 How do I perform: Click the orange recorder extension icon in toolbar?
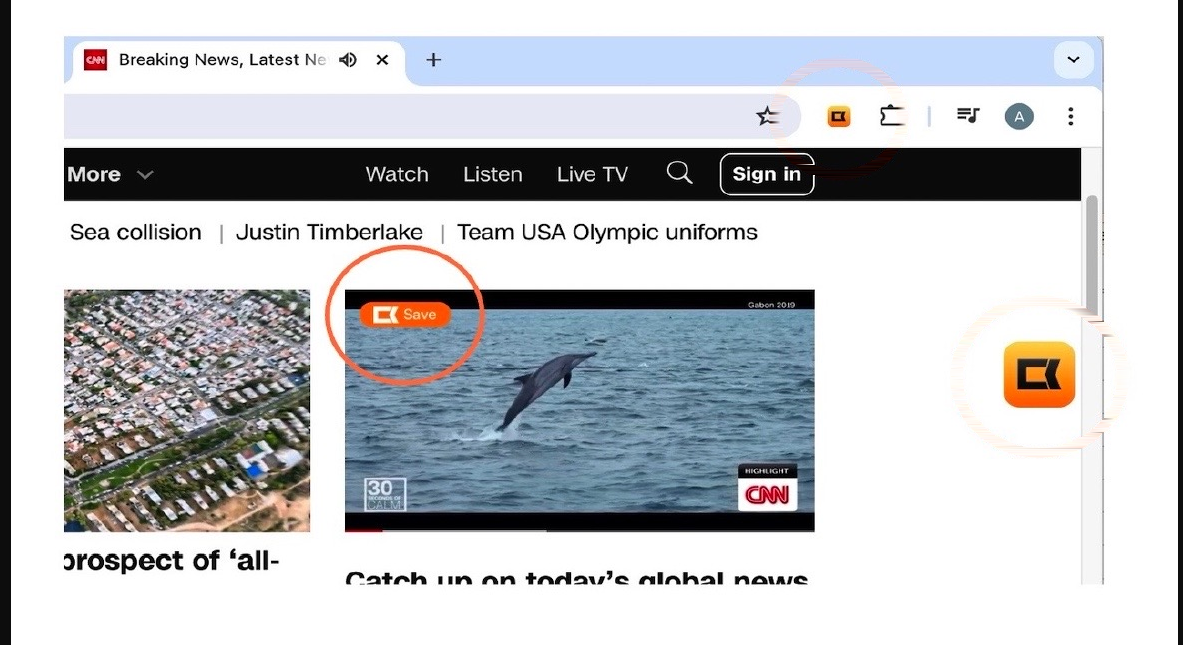839,116
